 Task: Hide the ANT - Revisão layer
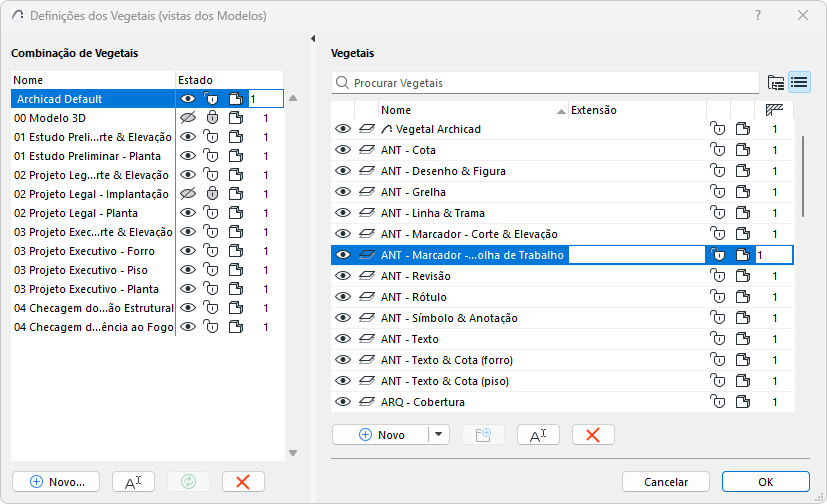click(x=343, y=276)
